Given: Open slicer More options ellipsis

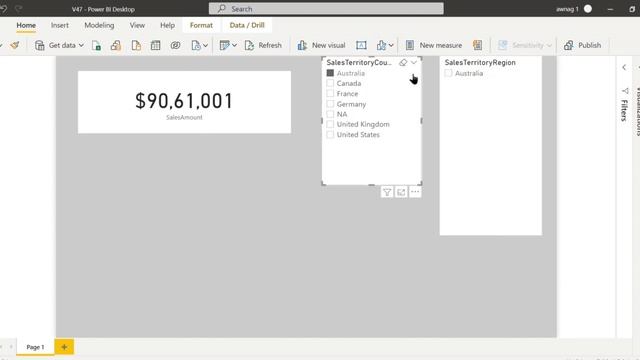Looking at the screenshot, I should (415, 192).
